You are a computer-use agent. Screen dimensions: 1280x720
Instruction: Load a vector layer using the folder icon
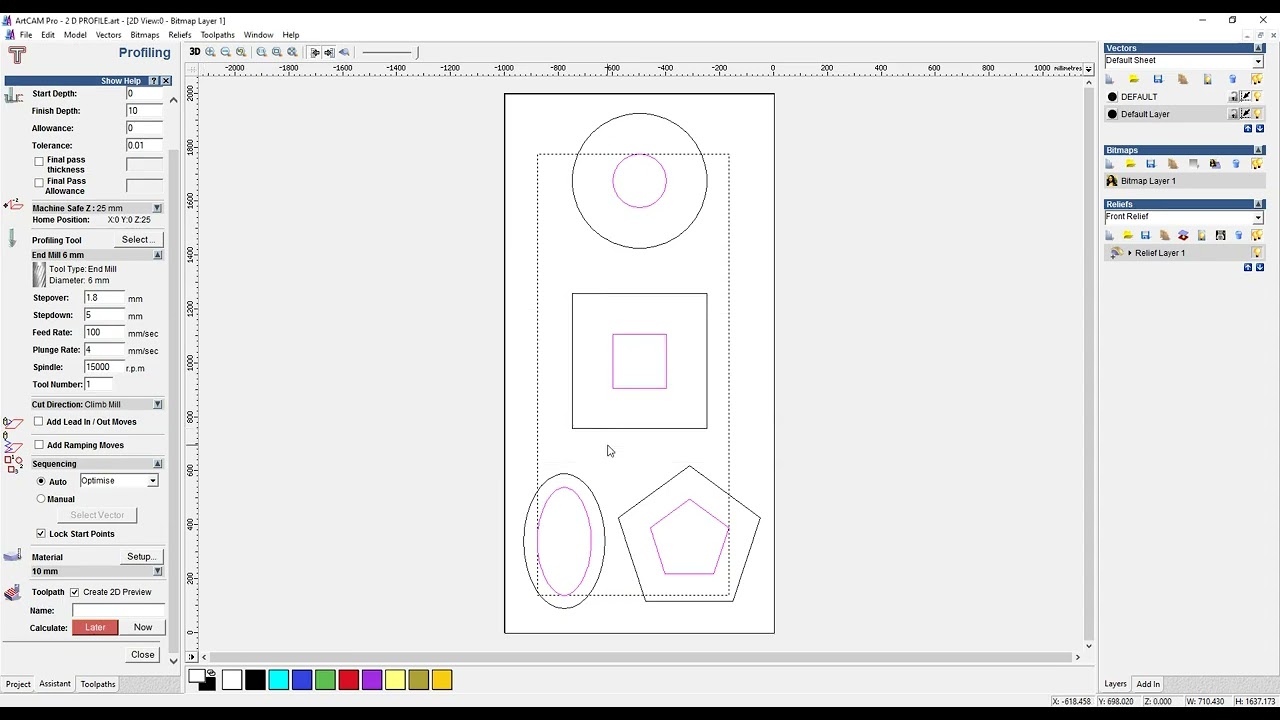point(1133,79)
